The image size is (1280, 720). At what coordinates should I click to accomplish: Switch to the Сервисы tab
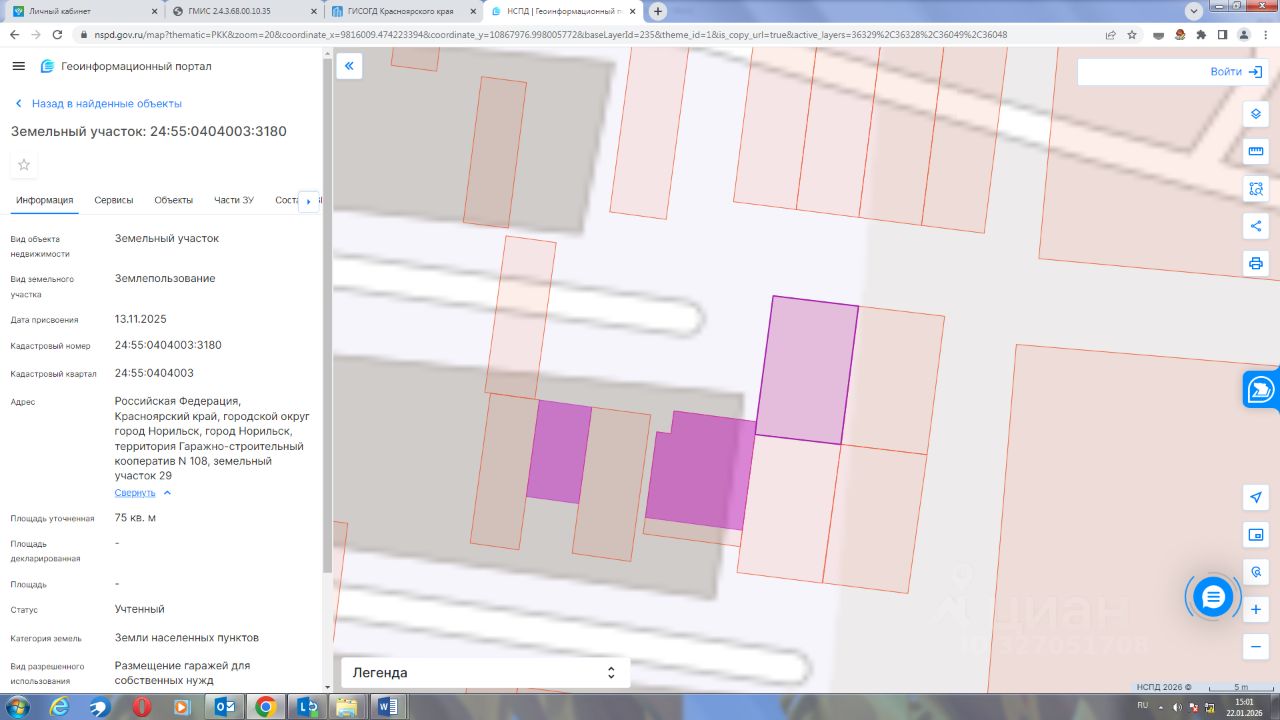pos(114,200)
